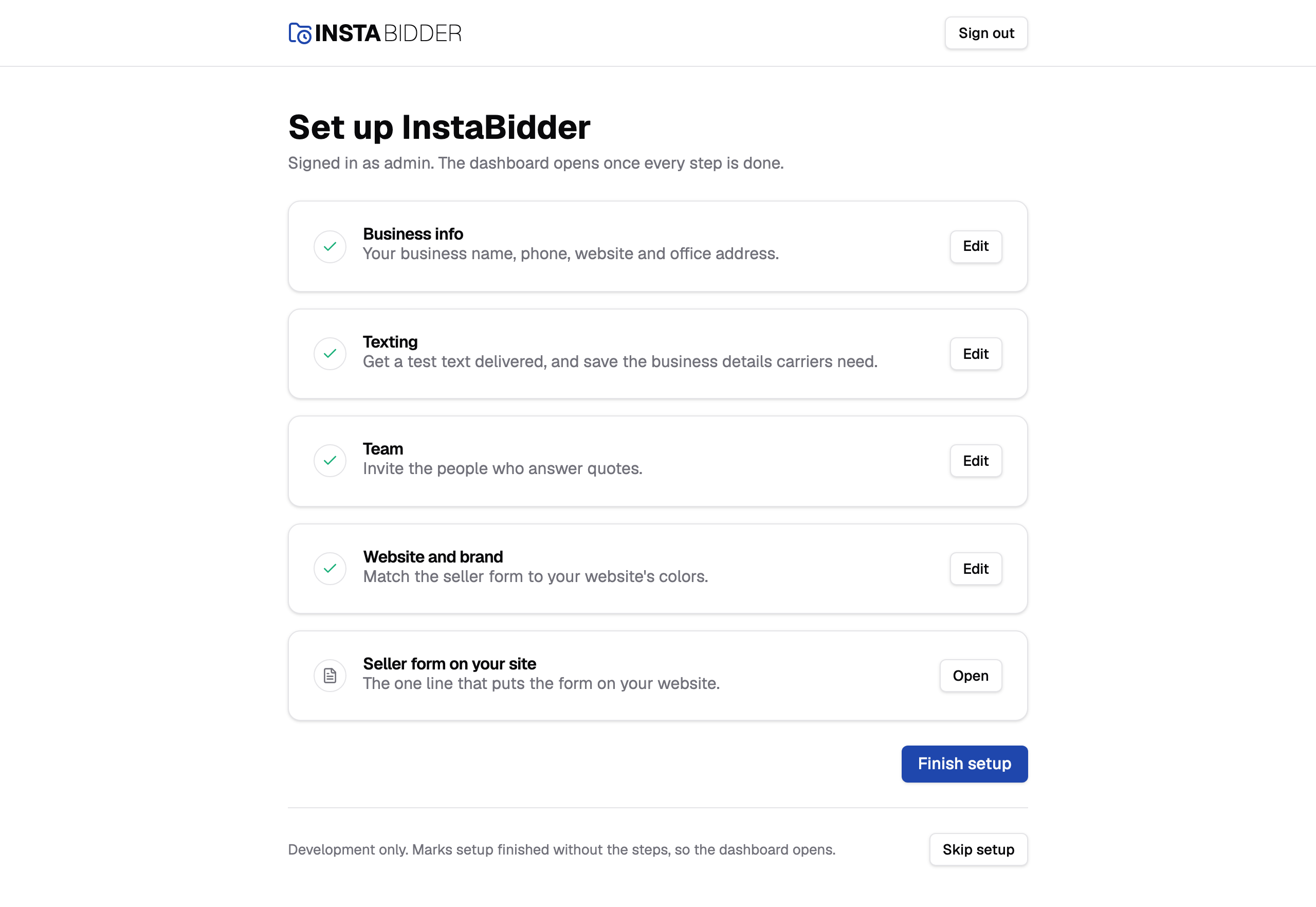Click the INSTABIDDER wordmark text
Viewport: 1316px width, 907px height.
pos(388,33)
